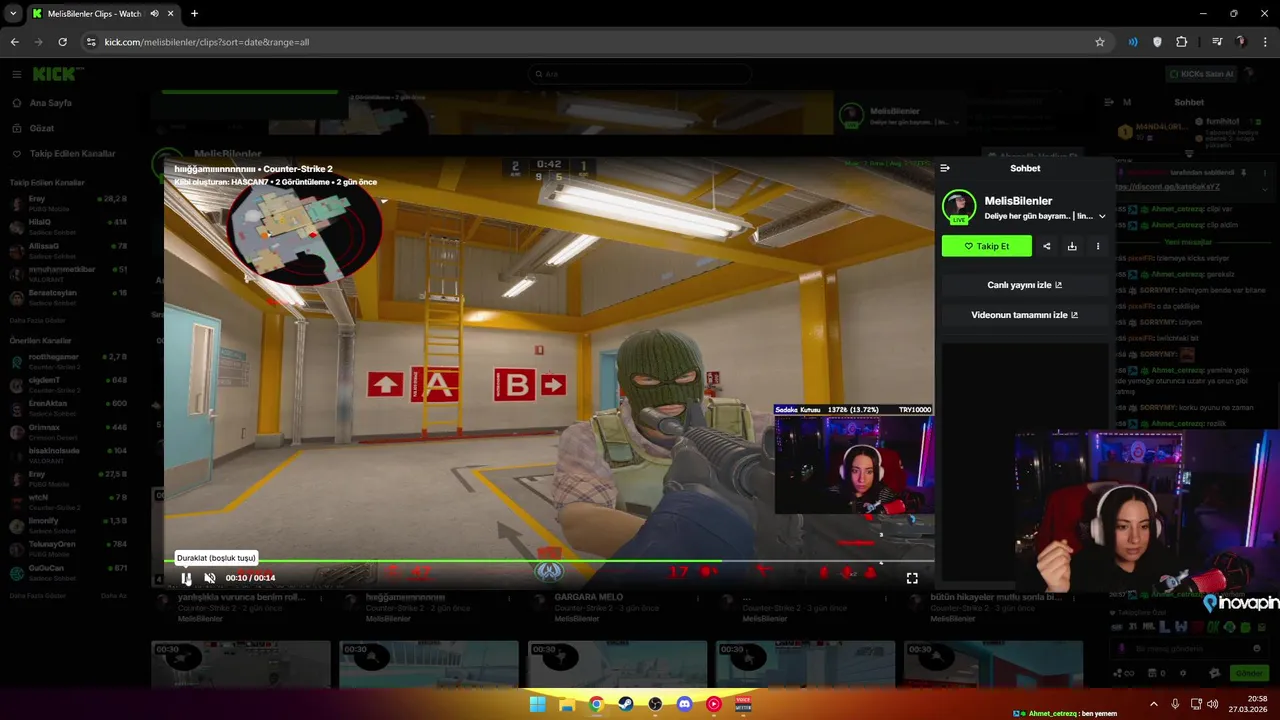This screenshot has width=1280, height=720.
Task: Collapse the Sohbet panel with arrow icon
Action: click(x=945, y=168)
